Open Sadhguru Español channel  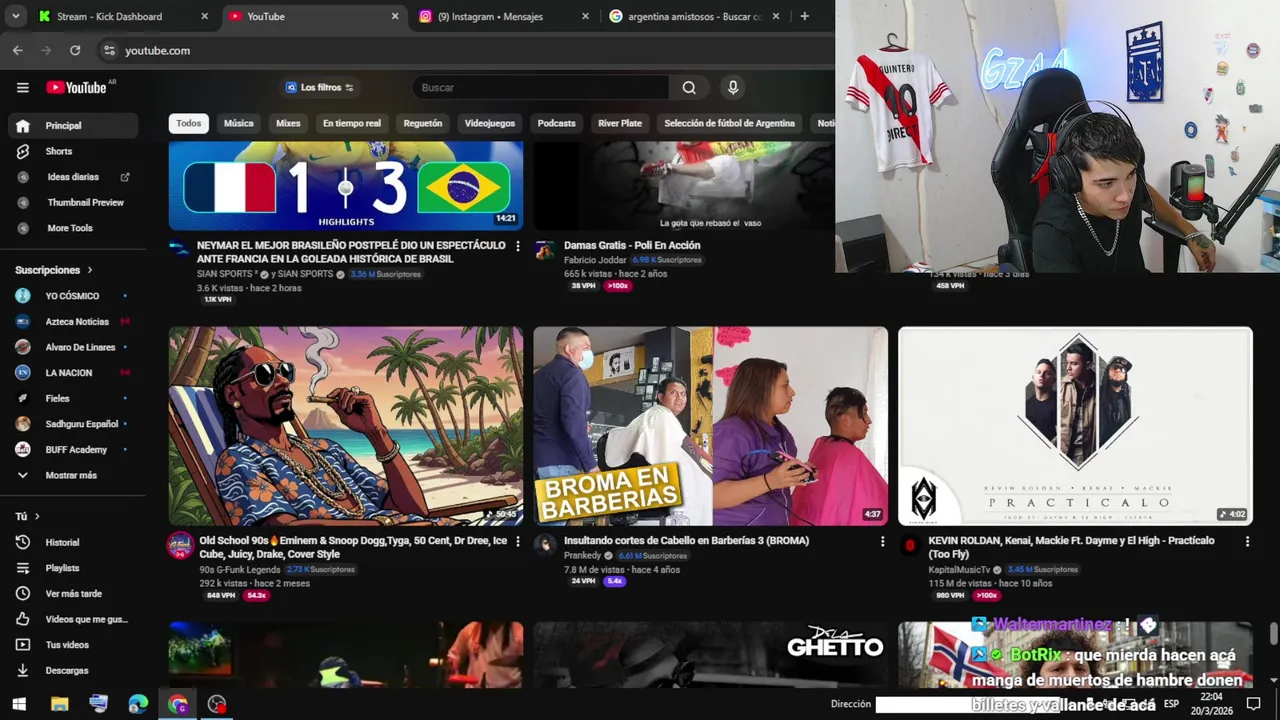(x=73, y=424)
